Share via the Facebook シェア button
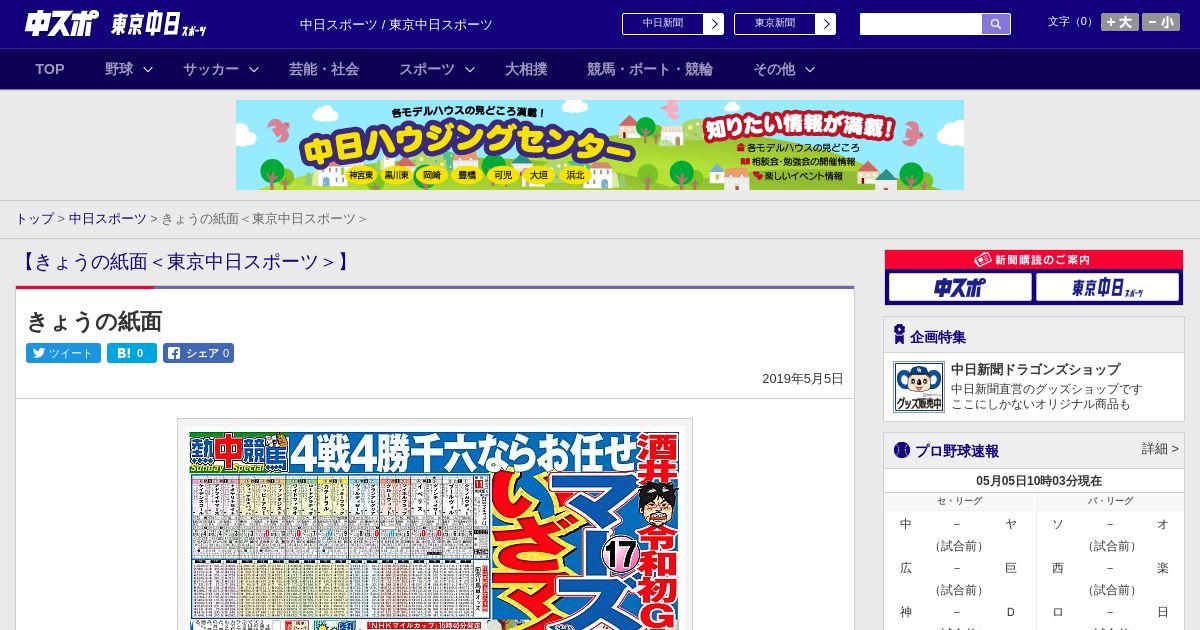 coord(199,353)
